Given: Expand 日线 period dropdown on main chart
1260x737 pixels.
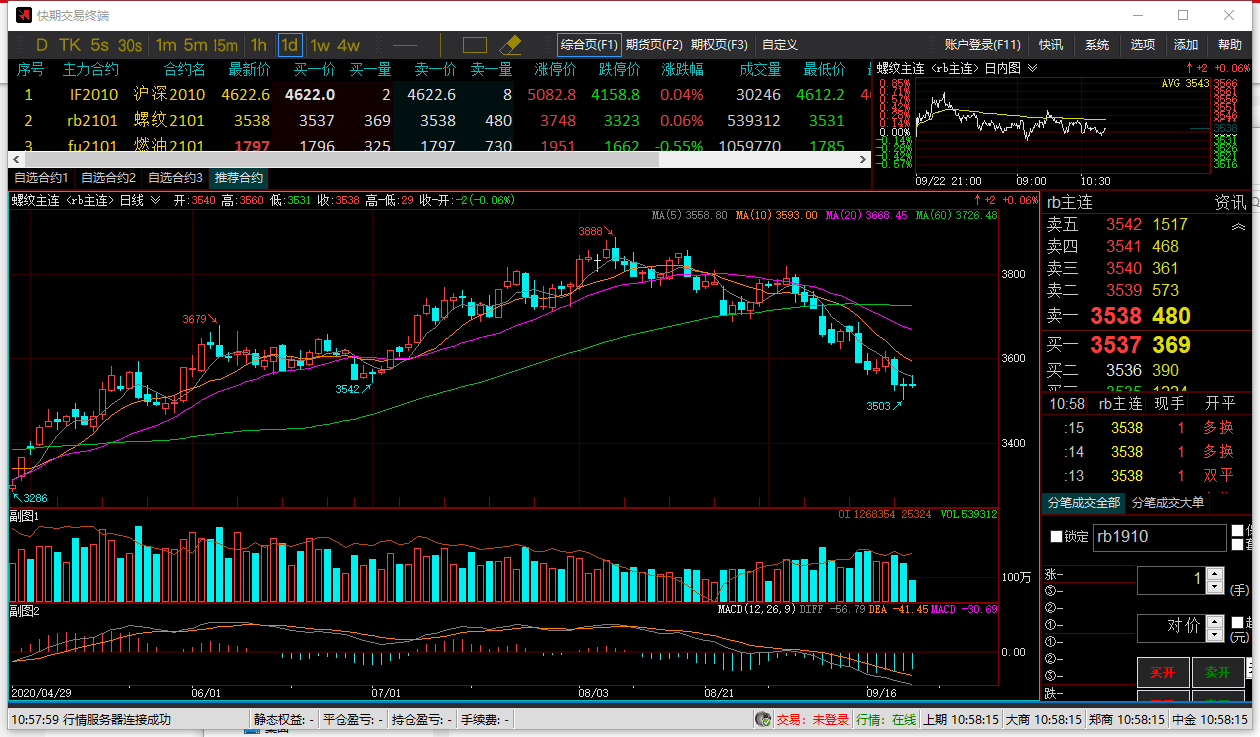Looking at the screenshot, I should [x=155, y=201].
